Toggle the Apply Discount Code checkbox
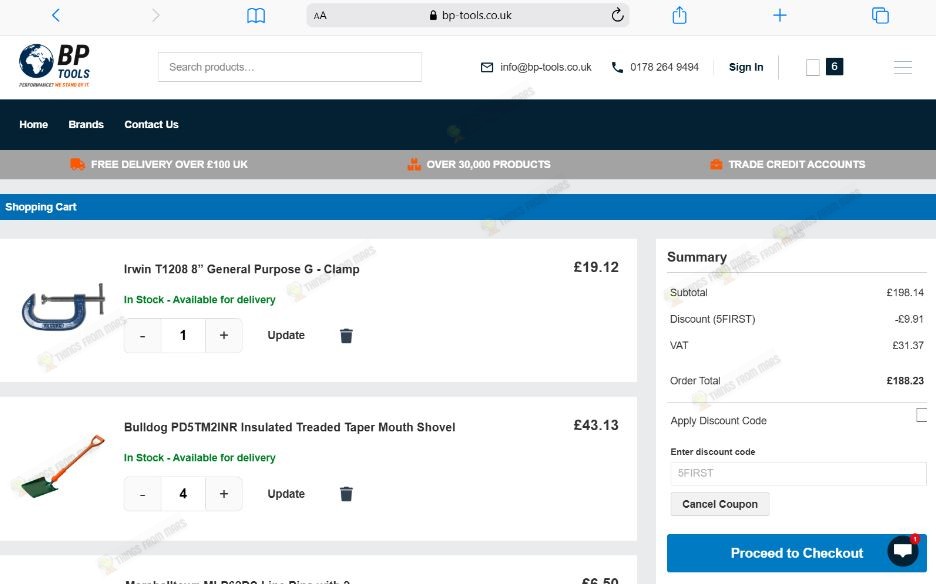 [922, 415]
